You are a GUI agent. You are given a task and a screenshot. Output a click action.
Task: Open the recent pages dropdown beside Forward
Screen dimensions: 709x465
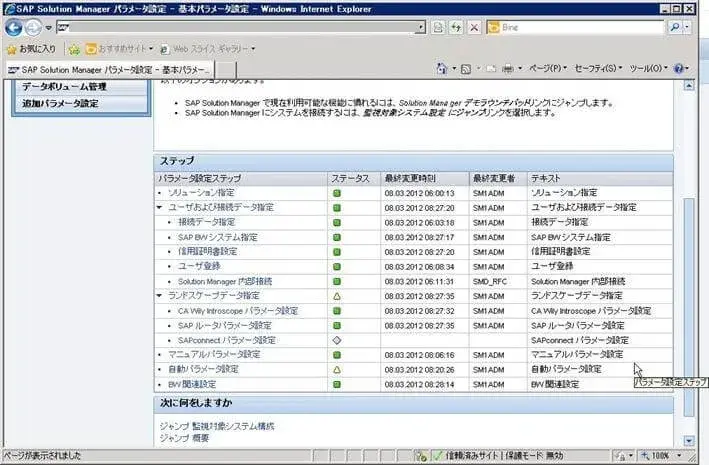click(x=48, y=28)
